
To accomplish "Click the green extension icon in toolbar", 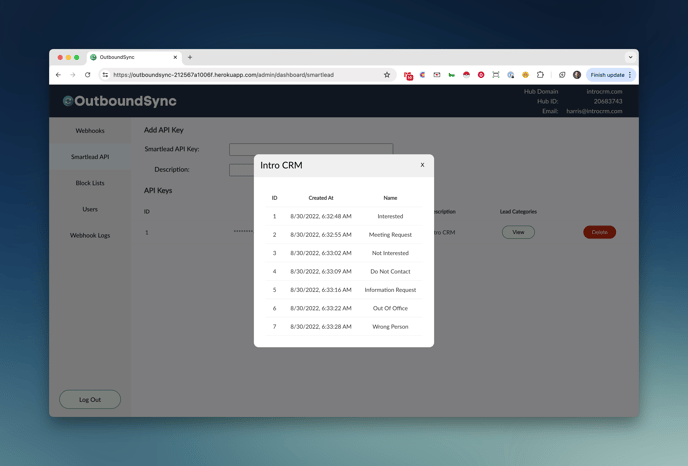I will [x=452, y=75].
